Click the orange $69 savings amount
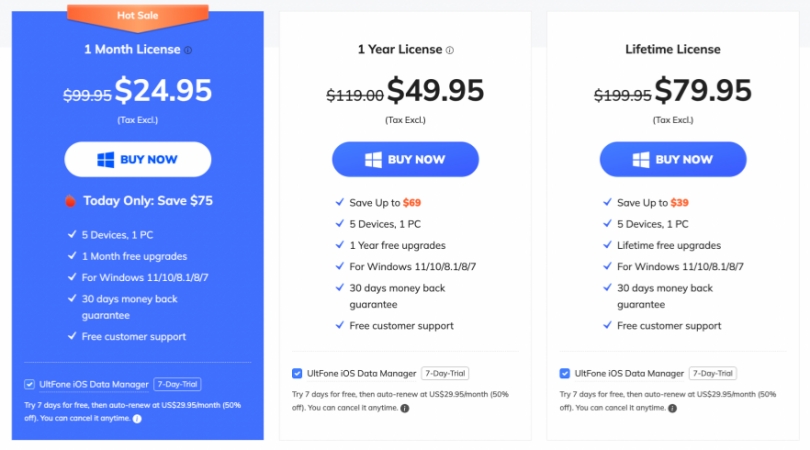The image size is (810, 450). (412, 202)
